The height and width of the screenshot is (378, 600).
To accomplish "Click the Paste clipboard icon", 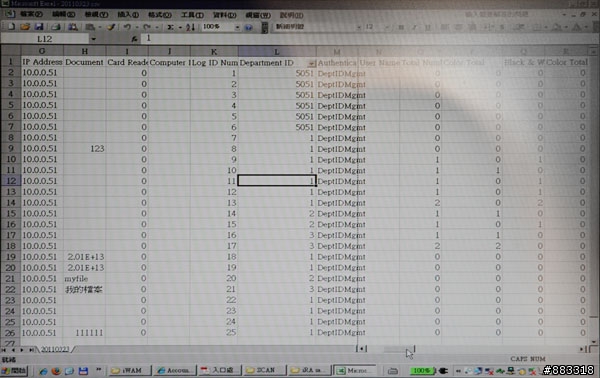I will tap(90, 27).
